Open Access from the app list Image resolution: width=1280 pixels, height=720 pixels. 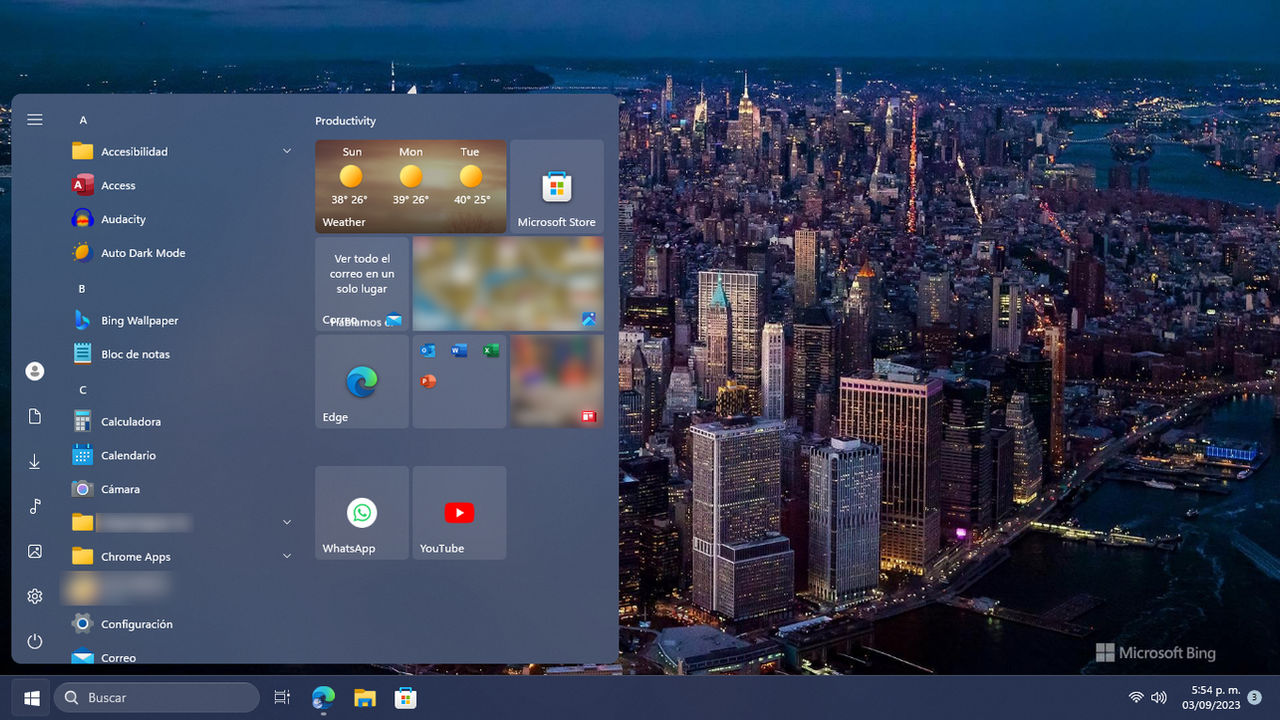183,185
